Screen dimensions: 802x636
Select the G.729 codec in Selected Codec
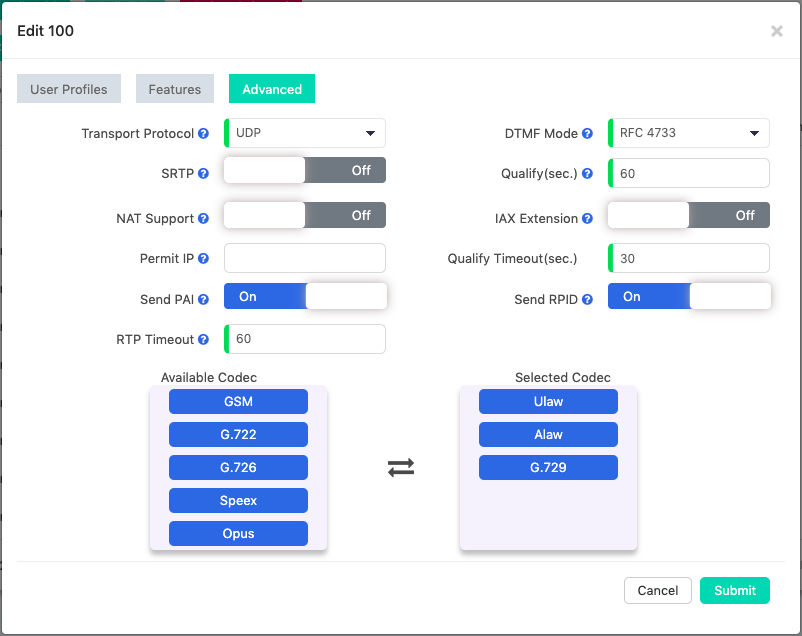tap(548, 467)
